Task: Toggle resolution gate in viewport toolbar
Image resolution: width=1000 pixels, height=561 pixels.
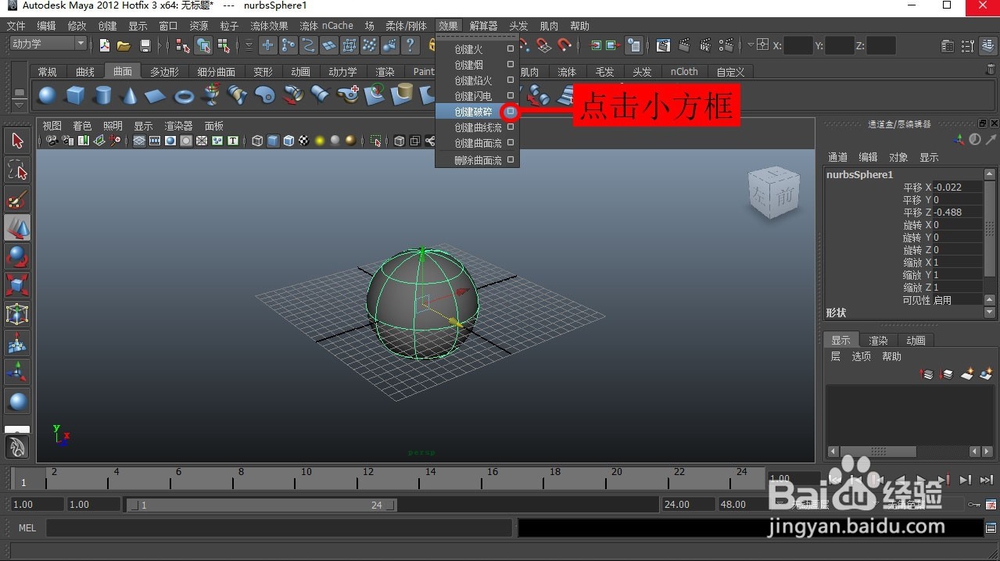Action: click(x=170, y=141)
